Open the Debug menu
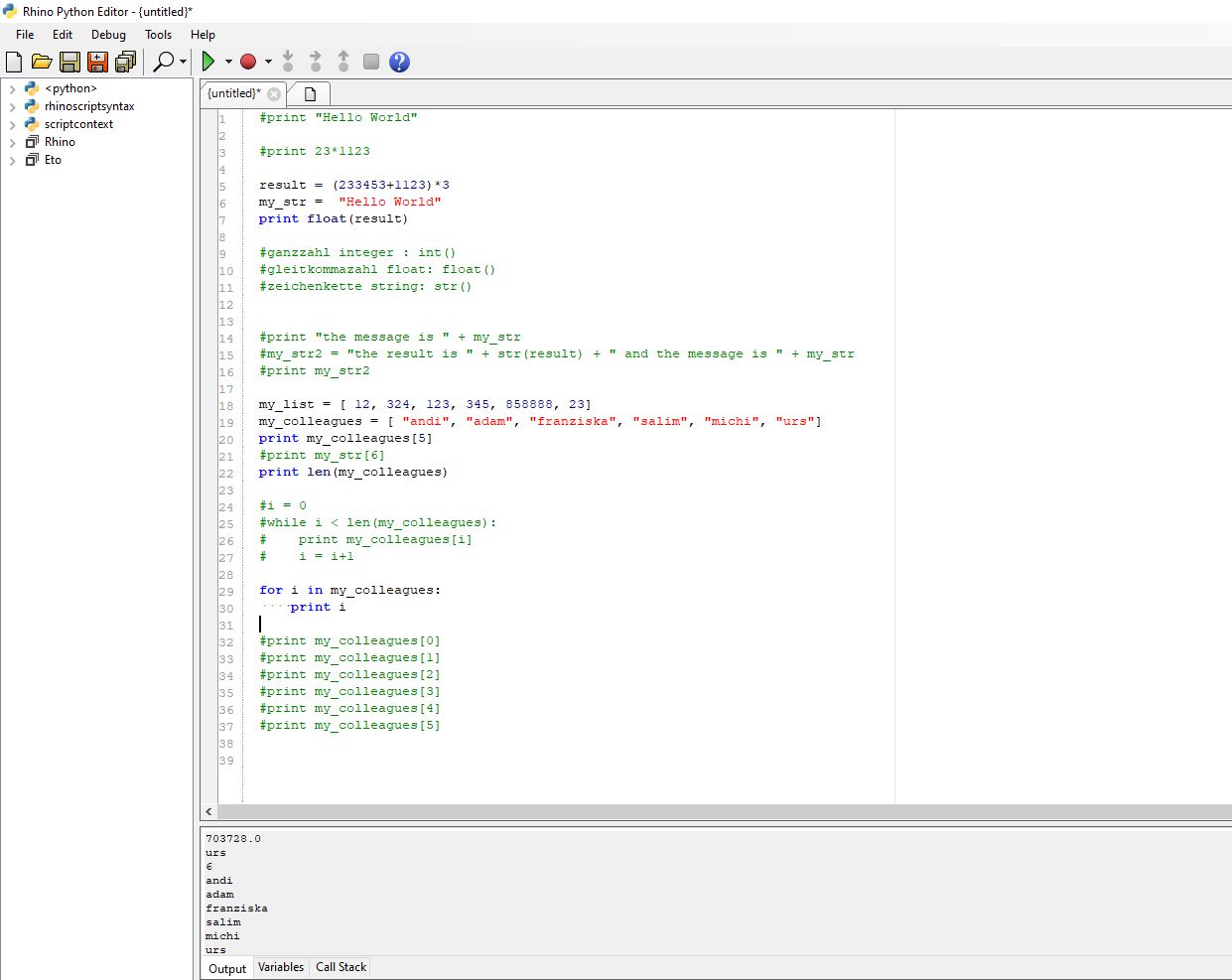The image size is (1232, 980). pyautogui.click(x=108, y=34)
